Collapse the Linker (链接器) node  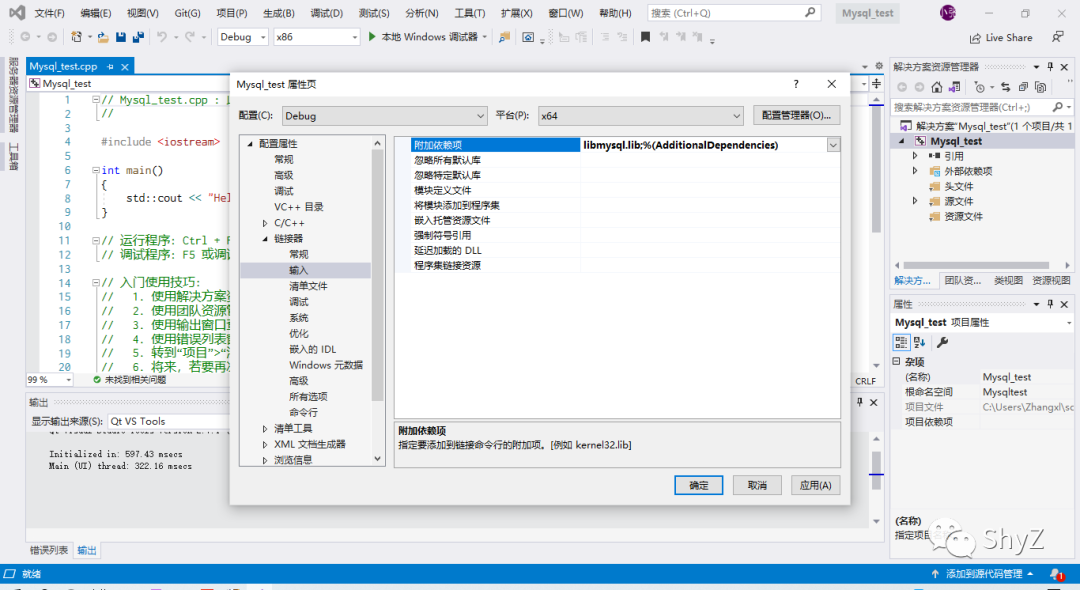coord(265,239)
